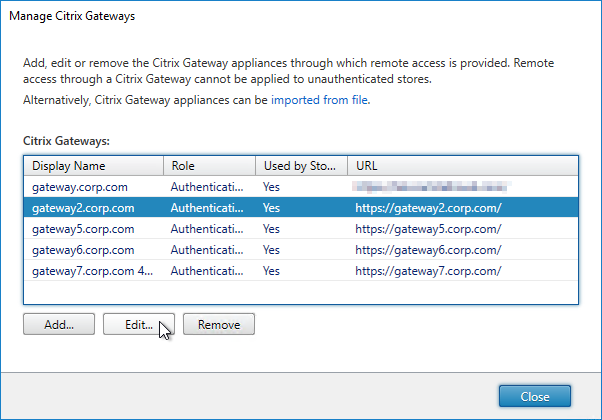602x420 pixels.
Task: Click Role cell of gateway6.corp.com row
Action: point(207,250)
